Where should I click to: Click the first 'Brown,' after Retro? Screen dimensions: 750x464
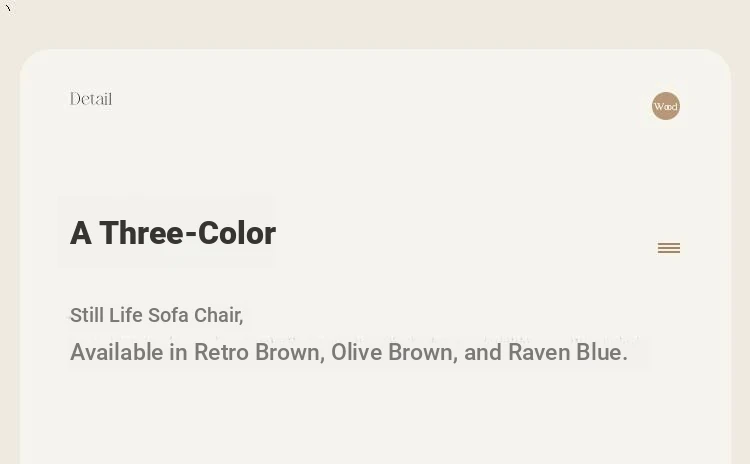(x=290, y=353)
